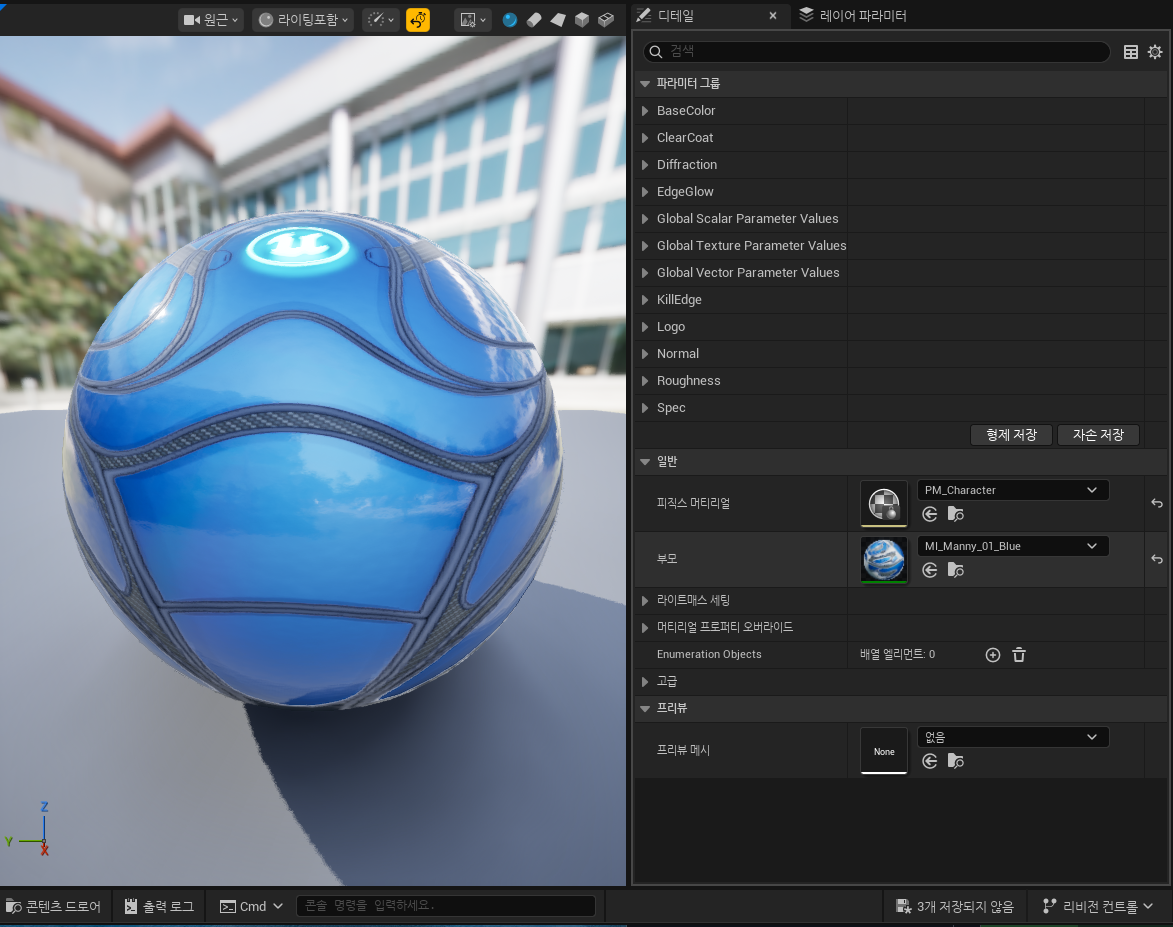
Task: Empty the Enumeration Objects array with trash icon
Action: pyautogui.click(x=1019, y=655)
